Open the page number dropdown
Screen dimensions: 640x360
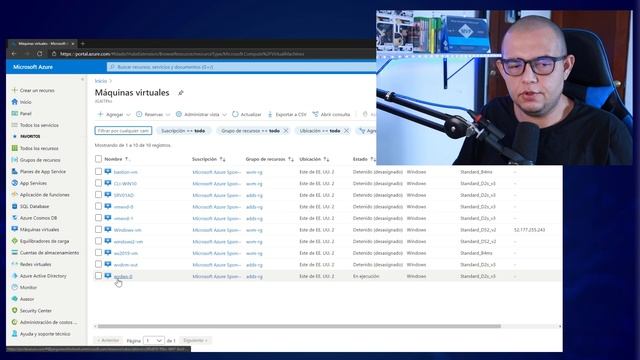pyautogui.click(x=154, y=340)
